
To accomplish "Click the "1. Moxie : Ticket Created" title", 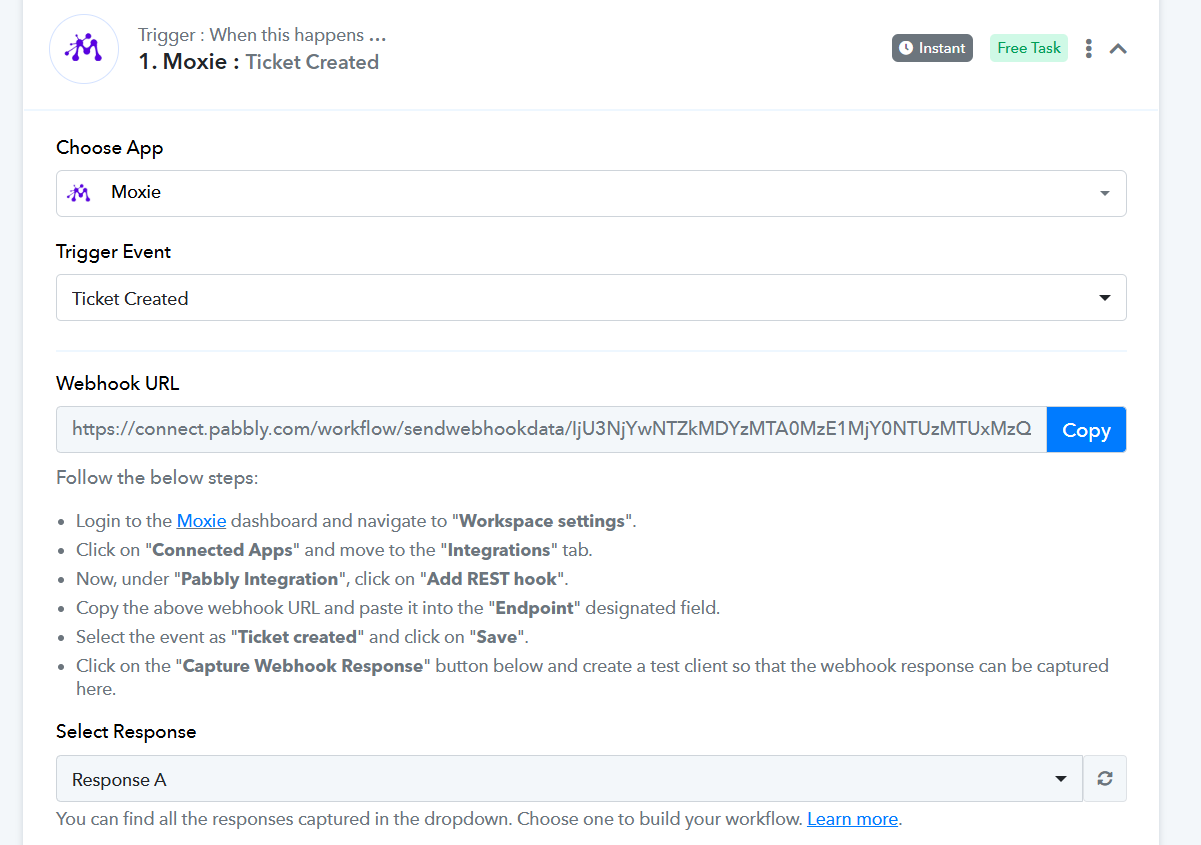I will (x=258, y=62).
